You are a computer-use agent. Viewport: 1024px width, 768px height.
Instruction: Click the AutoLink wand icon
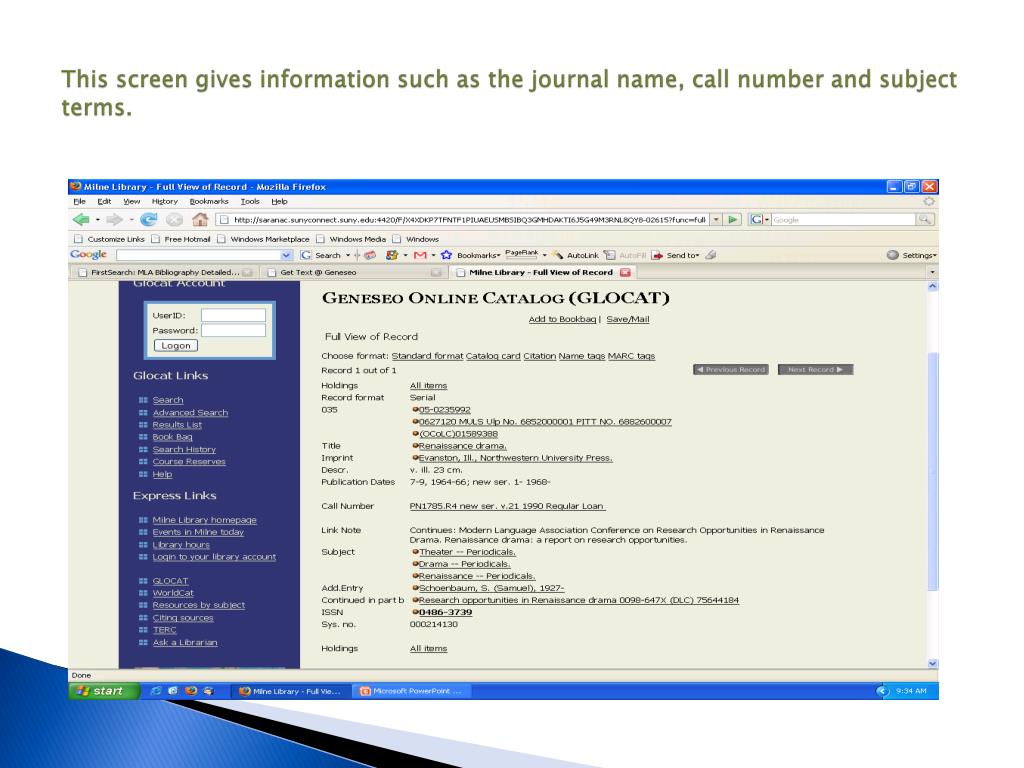(557, 255)
